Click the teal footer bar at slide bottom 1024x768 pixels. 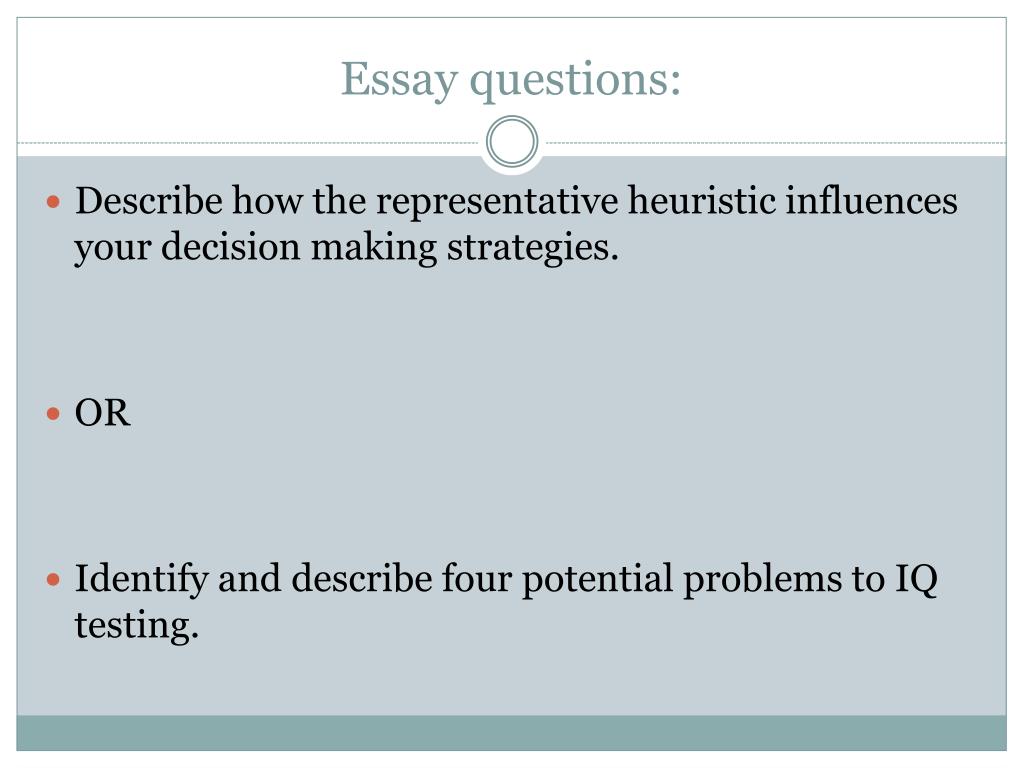click(x=511, y=733)
